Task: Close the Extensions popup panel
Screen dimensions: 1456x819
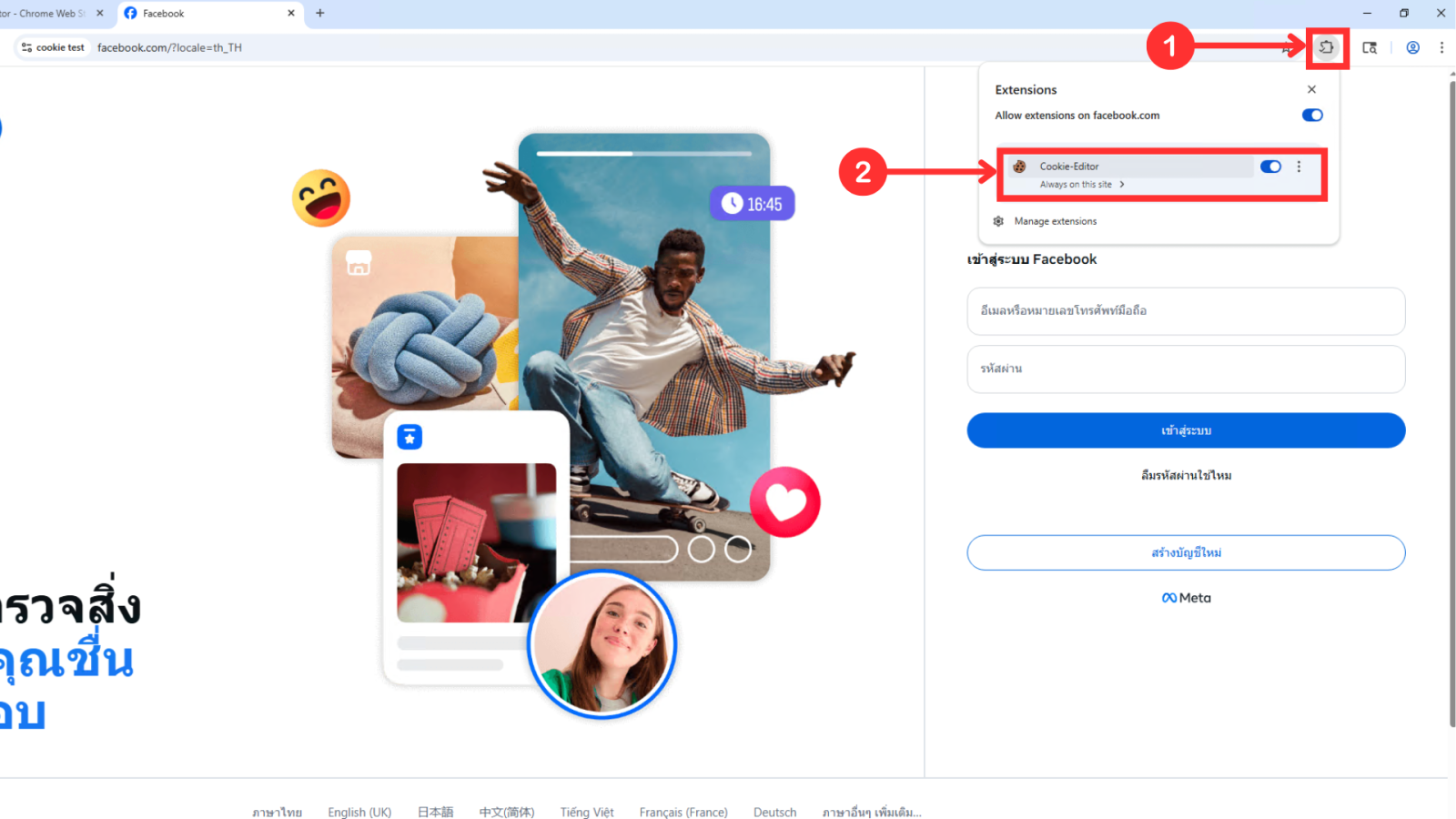Action: coord(1311,89)
